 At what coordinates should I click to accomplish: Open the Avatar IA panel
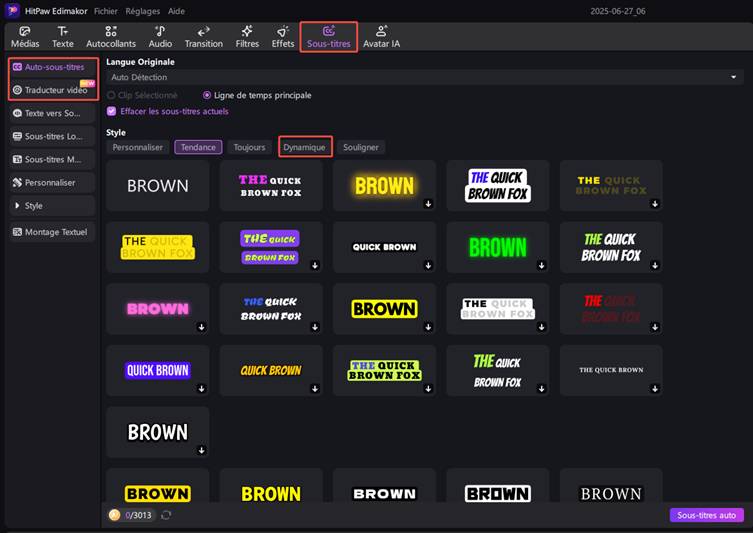(x=381, y=37)
